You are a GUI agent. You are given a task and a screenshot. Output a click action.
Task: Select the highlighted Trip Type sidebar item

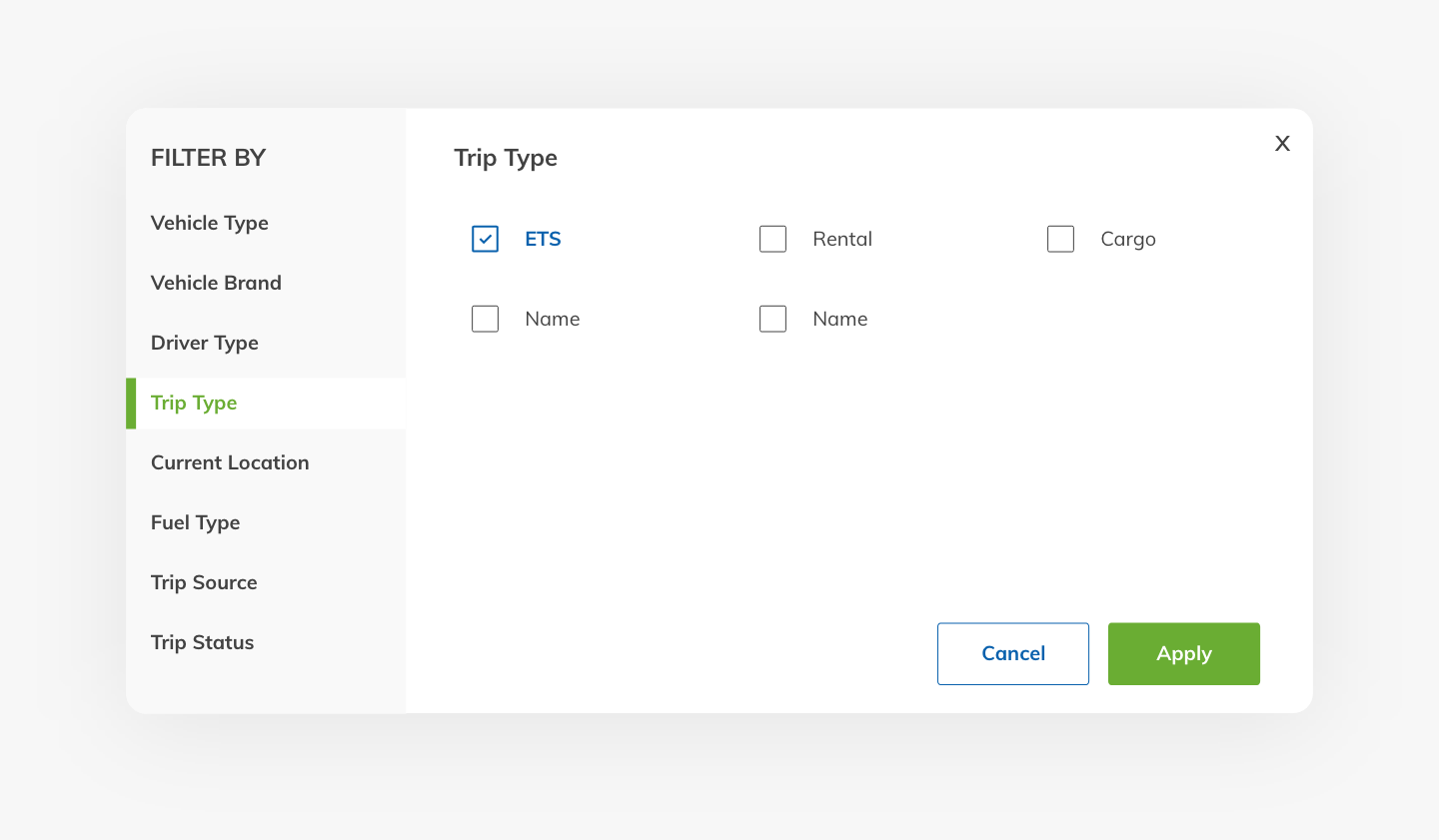(194, 403)
